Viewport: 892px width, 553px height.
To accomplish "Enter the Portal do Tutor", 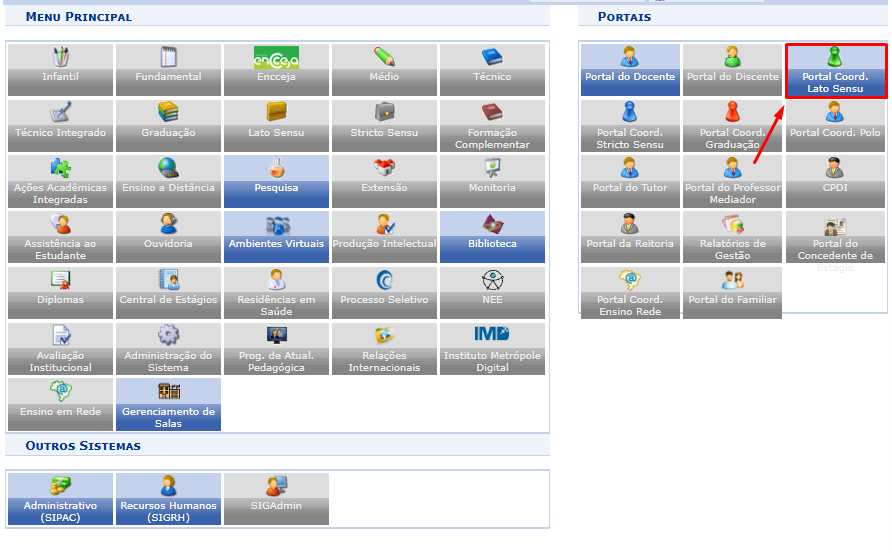I will [x=630, y=181].
